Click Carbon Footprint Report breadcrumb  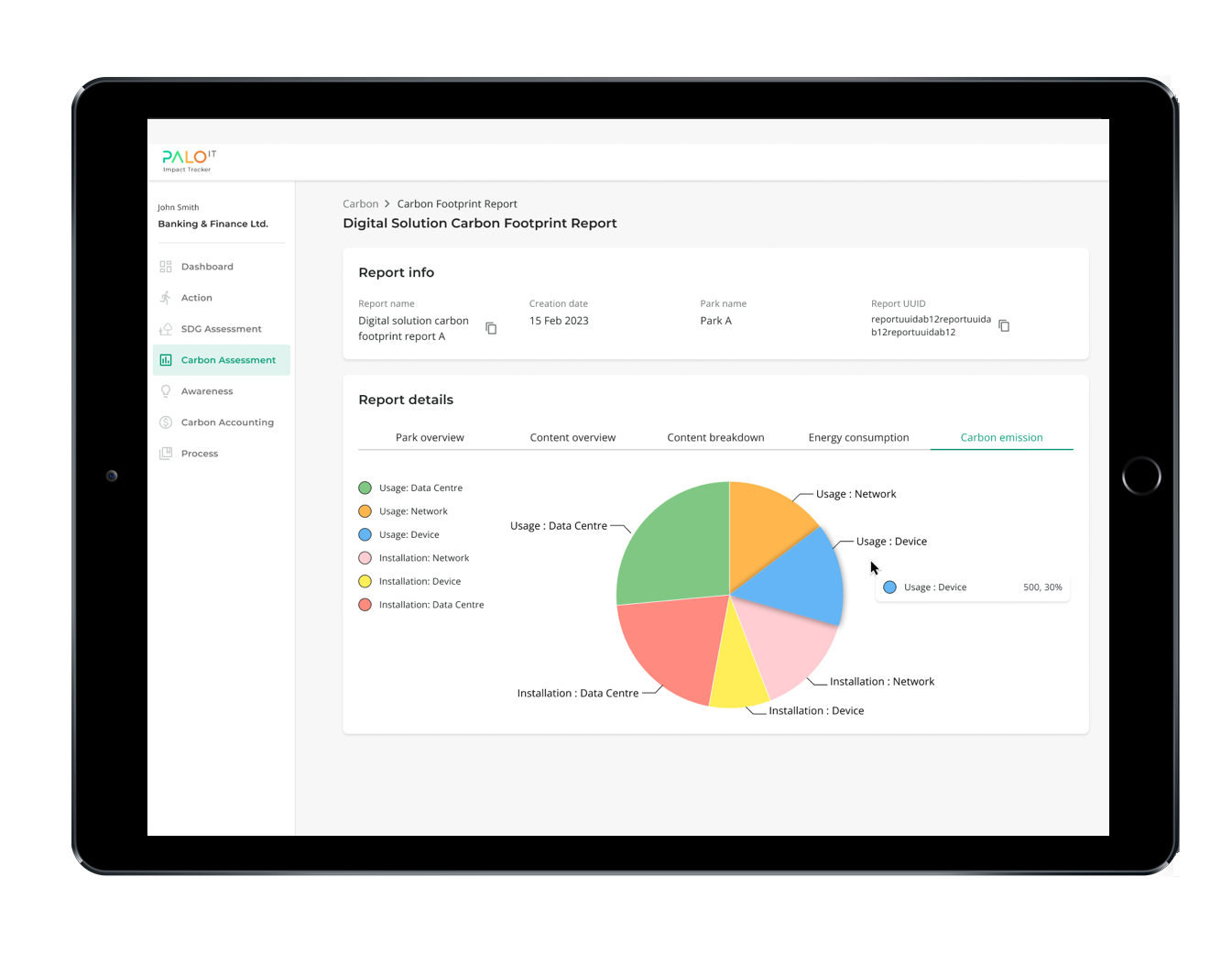pos(457,204)
